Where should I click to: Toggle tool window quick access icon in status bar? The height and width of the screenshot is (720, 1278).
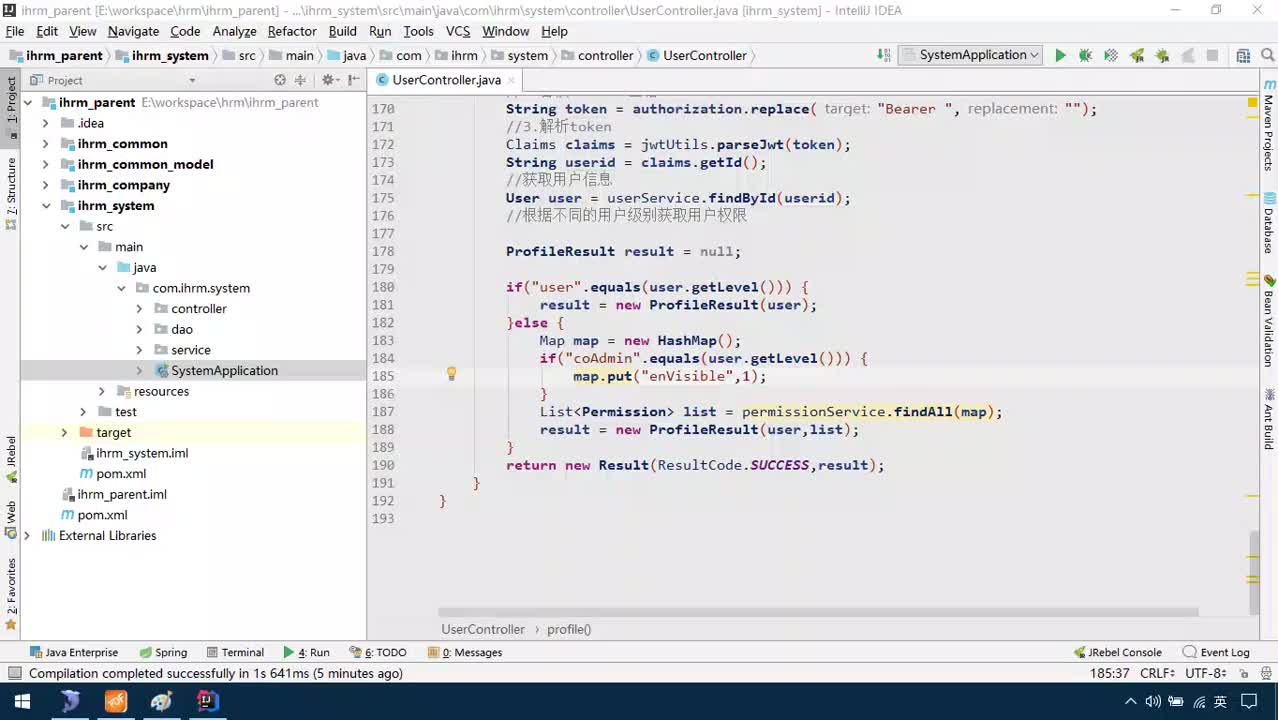click(x=13, y=674)
